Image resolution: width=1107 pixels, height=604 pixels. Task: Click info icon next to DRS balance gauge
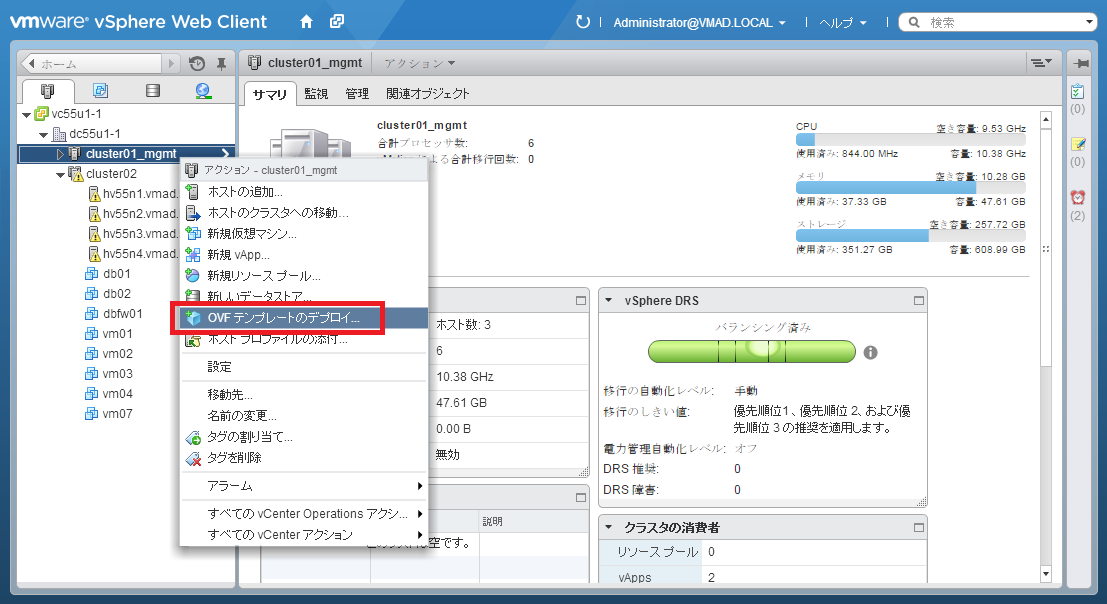tap(870, 352)
